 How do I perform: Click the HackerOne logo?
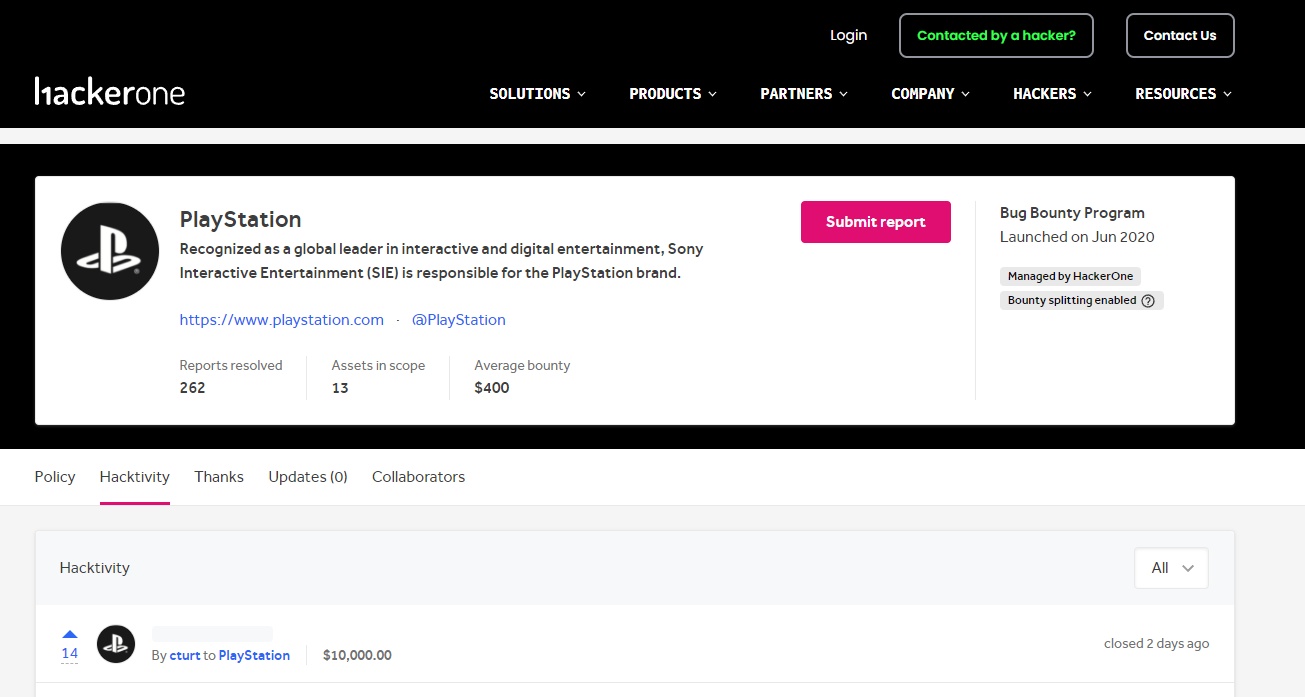tap(110, 92)
